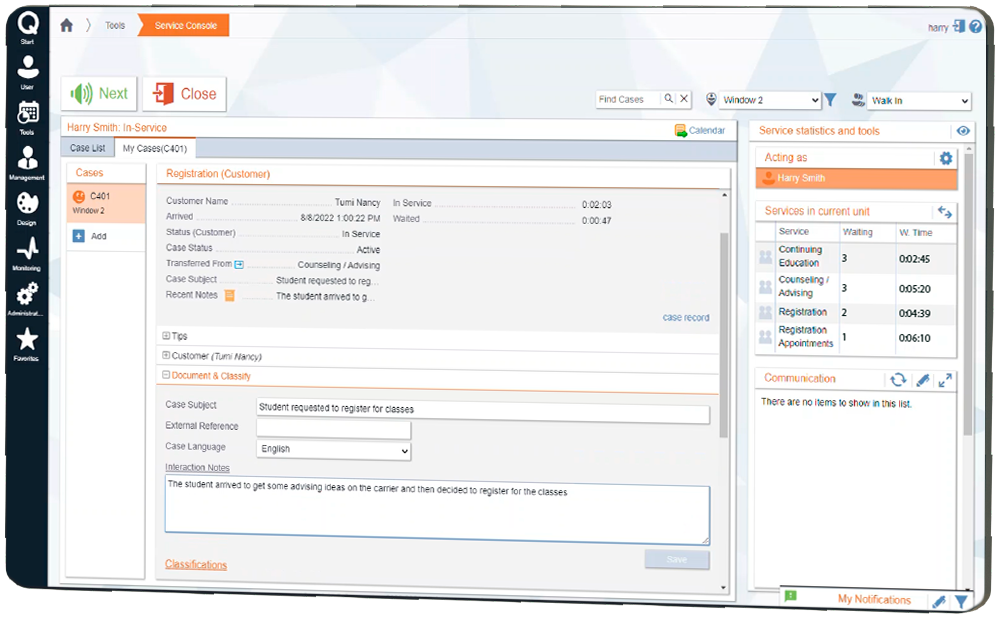1001x622 pixels.
Task: Open the Window 2 dropdown
Action: 770,100
